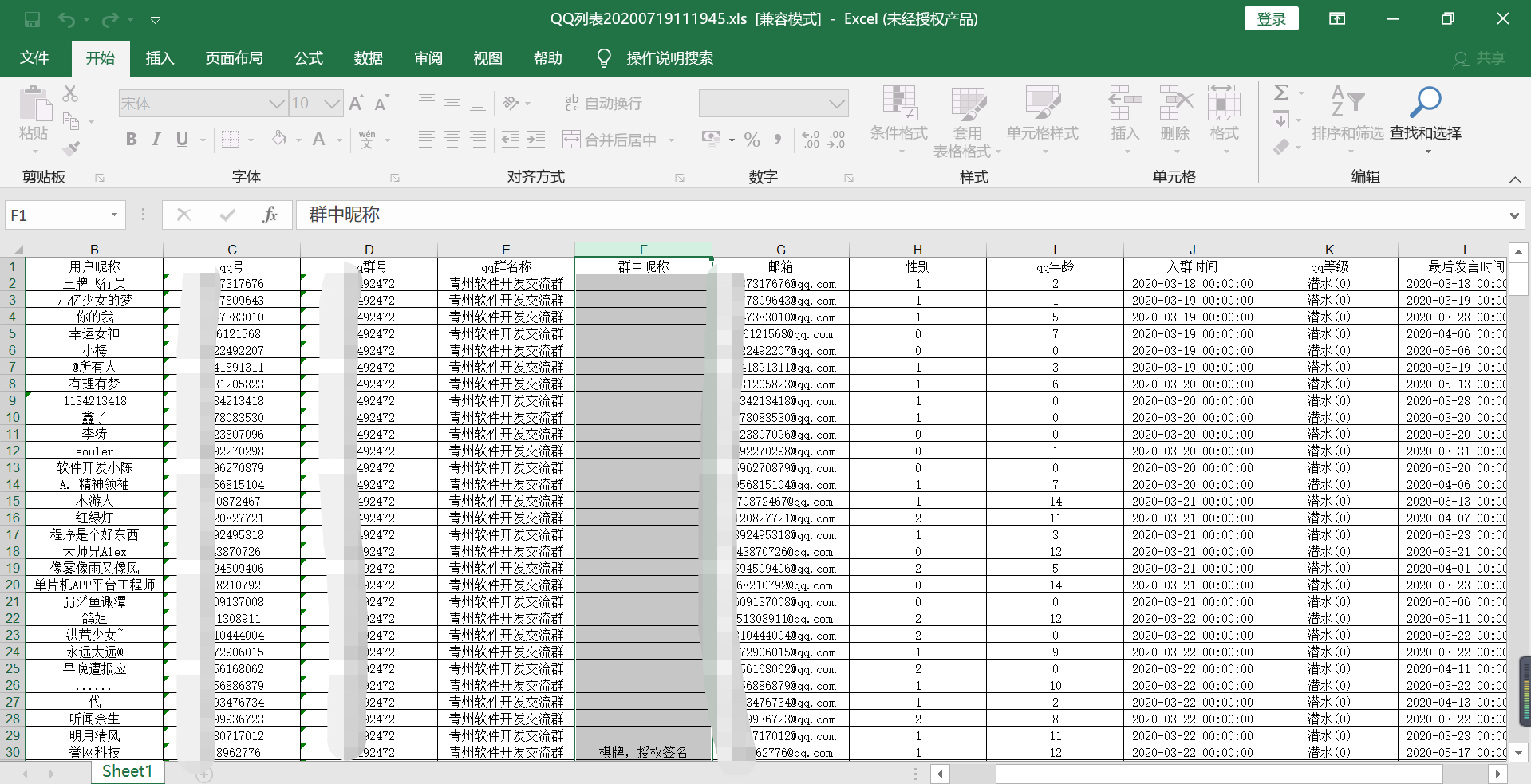Screen dimensions: 1531x784
Task: Toggle bold formatting
Action: (x=131, y=139)
